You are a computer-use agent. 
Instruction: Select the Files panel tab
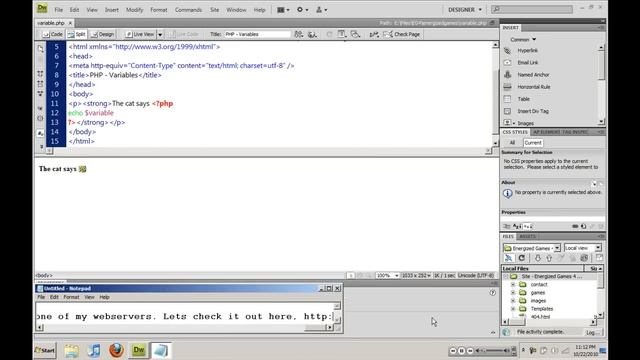coord(508,237)
